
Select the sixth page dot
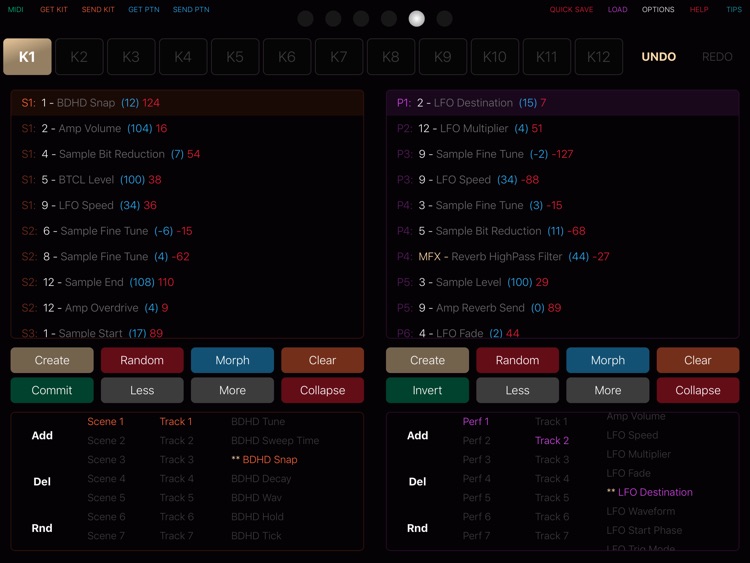pyautogui.click(x=444, y=19)
